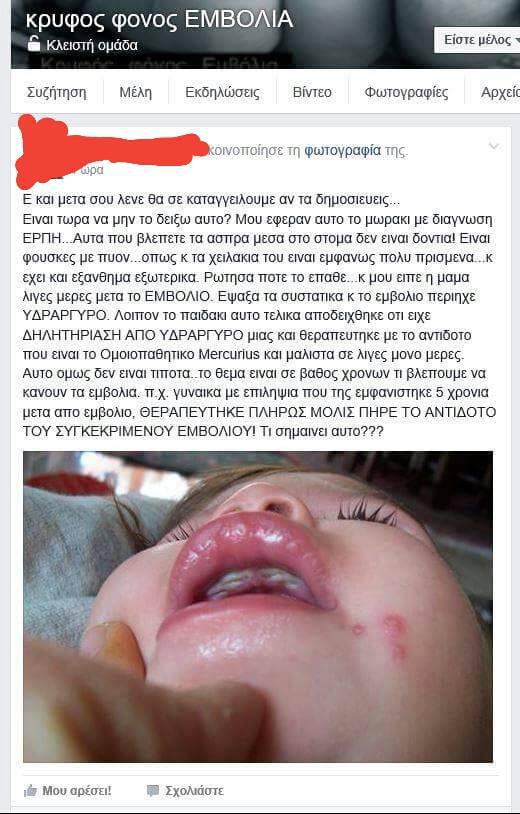Click the comment bubble icon
Viewport: 520px width, 814px height.
153,791
